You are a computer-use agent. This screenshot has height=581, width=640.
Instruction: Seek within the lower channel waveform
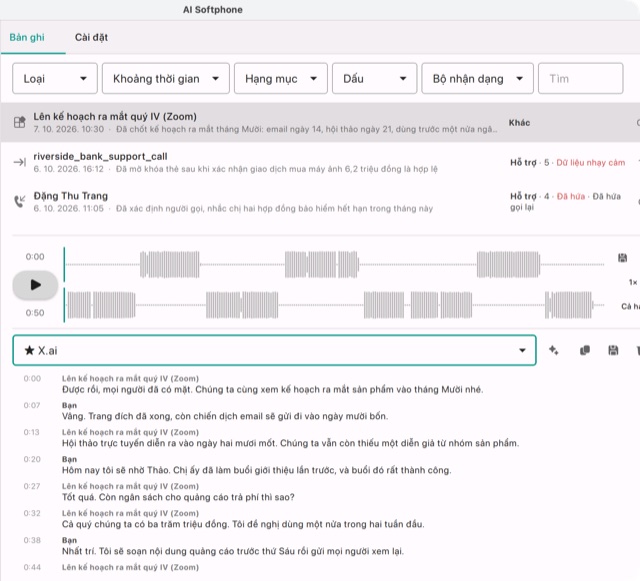click(335, 305)
